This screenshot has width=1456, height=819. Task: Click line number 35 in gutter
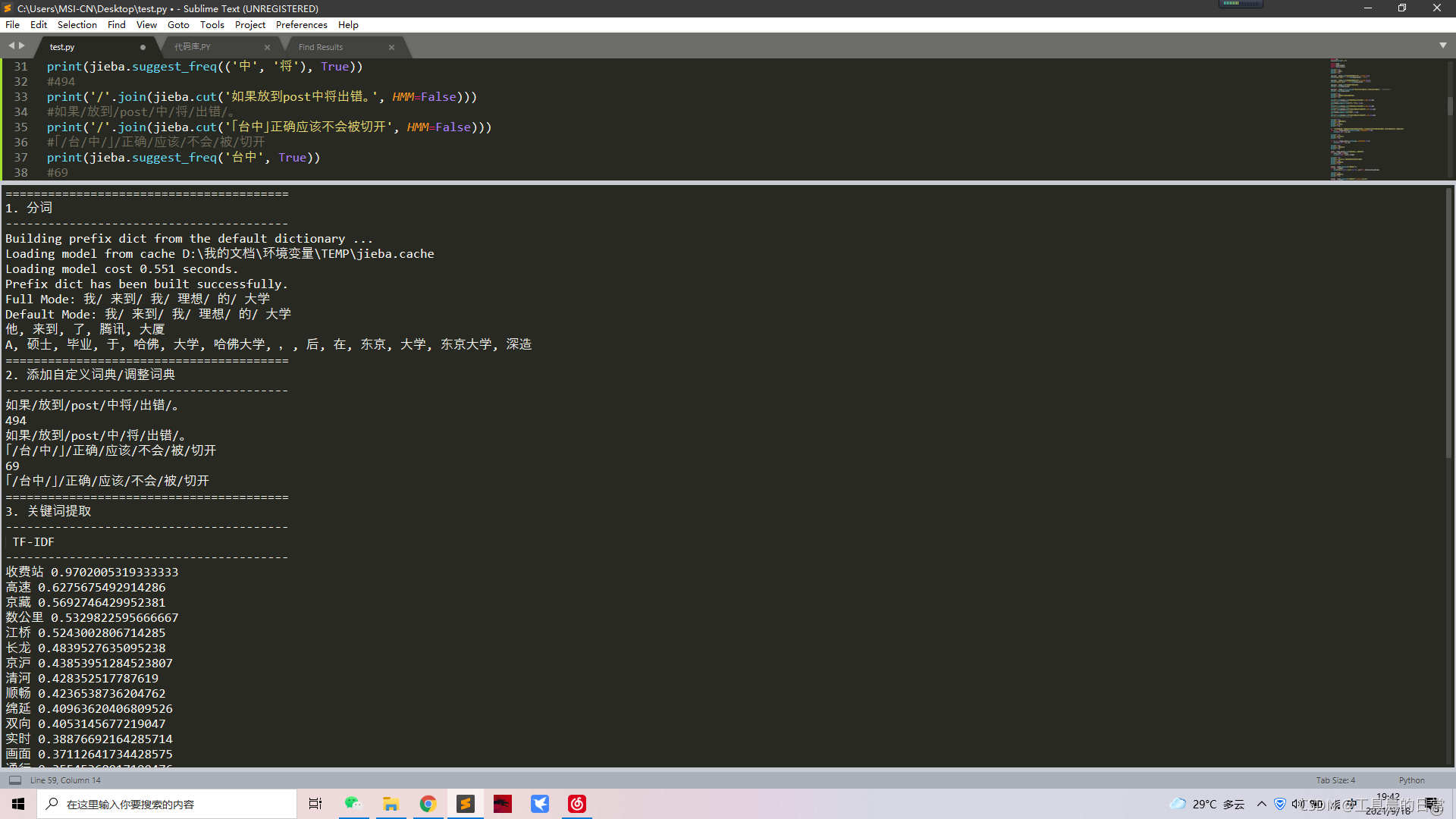click(20, 127)
